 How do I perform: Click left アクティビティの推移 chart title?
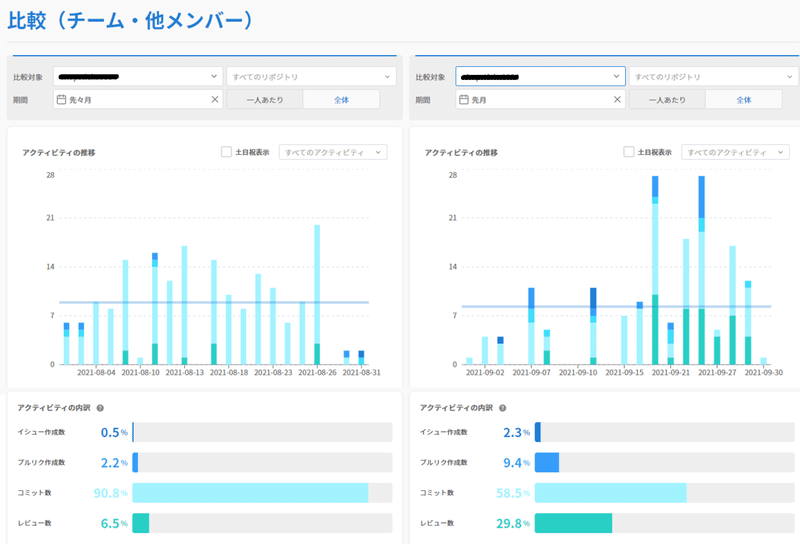click(x=59, y=153)
